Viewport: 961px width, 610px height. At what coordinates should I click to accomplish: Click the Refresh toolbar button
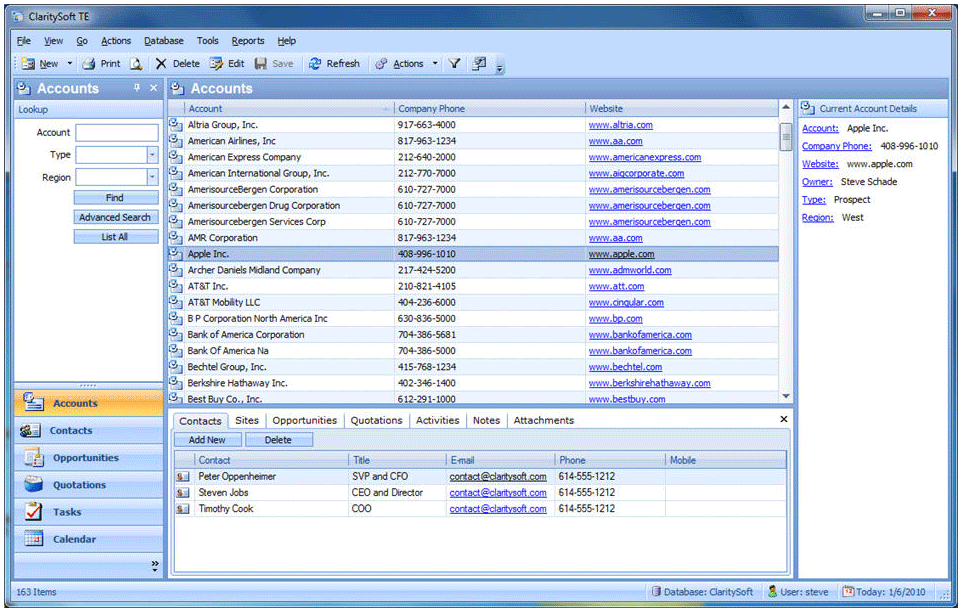[x=334, y=63]
